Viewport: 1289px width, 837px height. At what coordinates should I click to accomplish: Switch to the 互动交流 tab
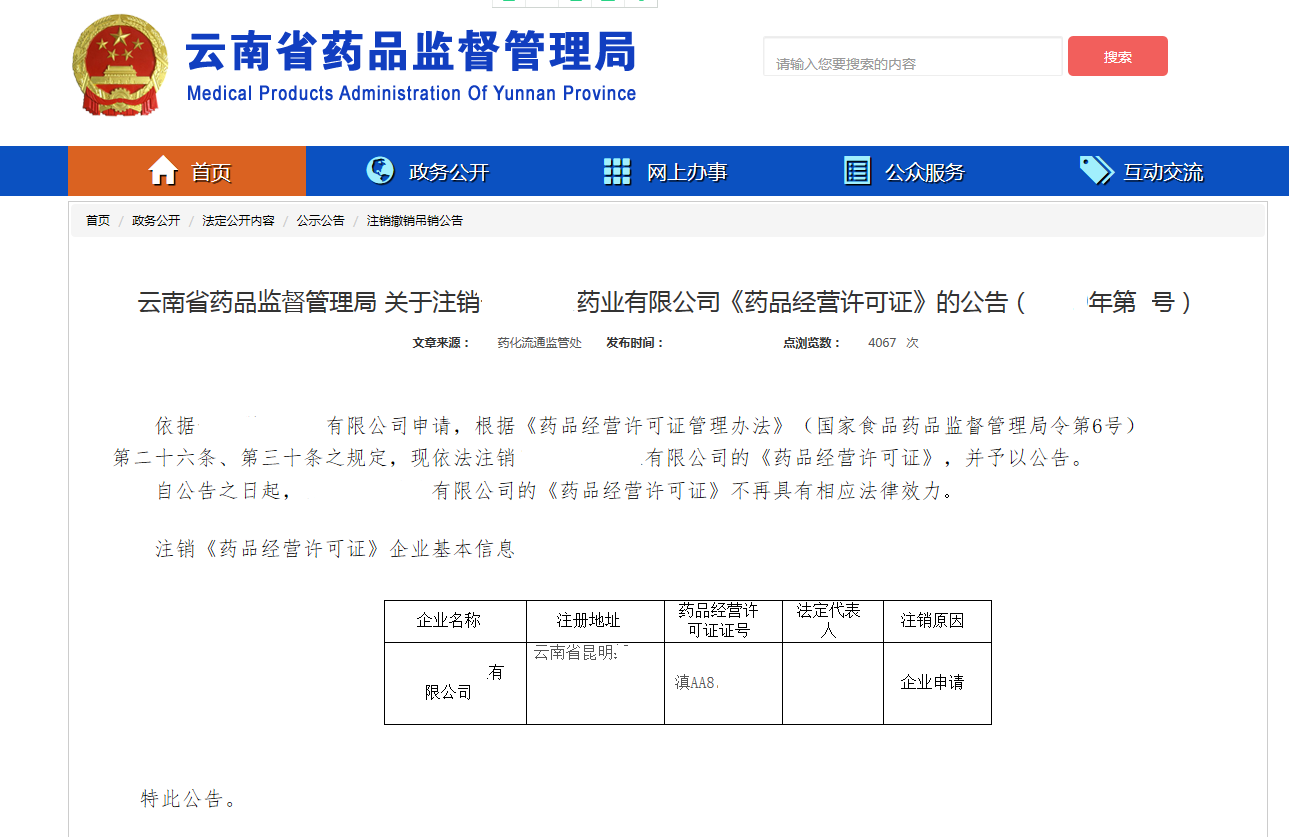[1163, 171]
